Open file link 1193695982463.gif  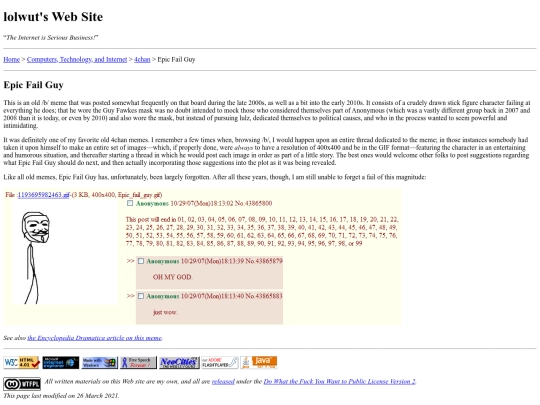[x=43, y=195]
